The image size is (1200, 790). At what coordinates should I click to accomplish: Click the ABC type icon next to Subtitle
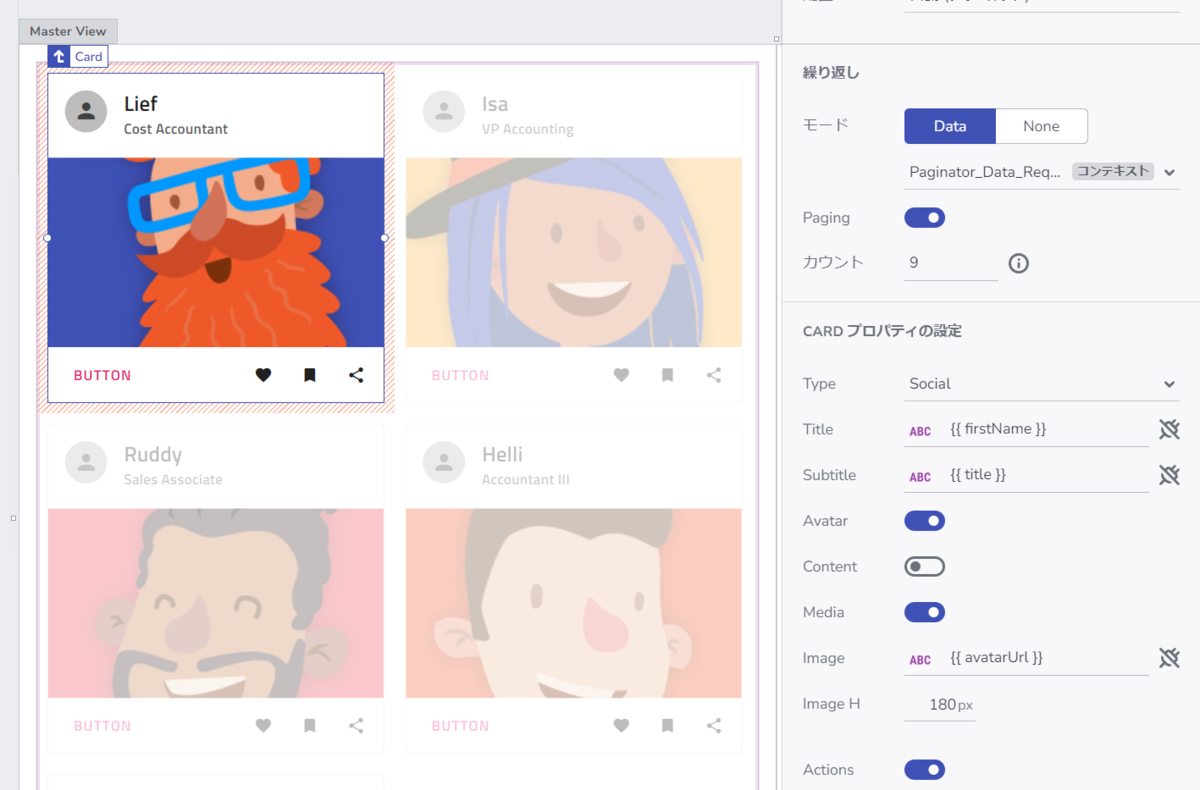pos(920,477)
